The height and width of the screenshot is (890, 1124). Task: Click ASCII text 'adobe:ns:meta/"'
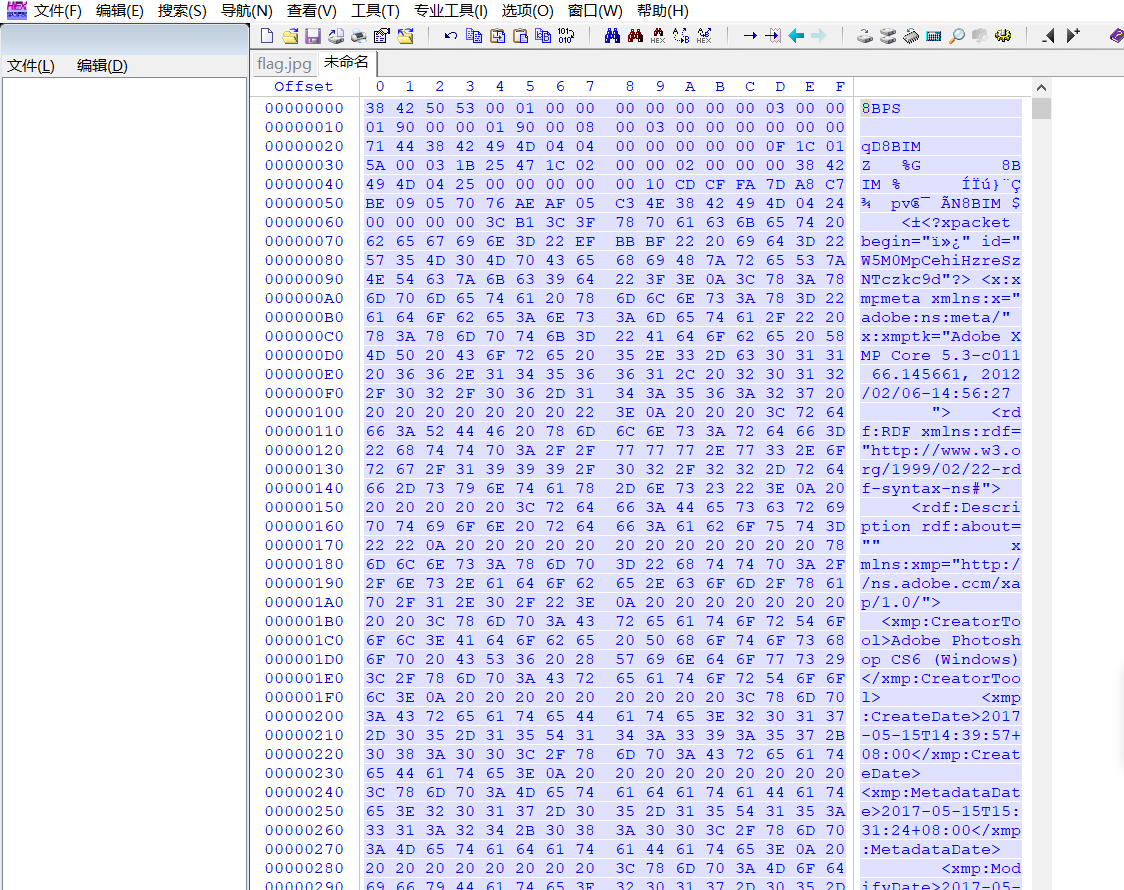pyautogui.click(x=935, y=317)
